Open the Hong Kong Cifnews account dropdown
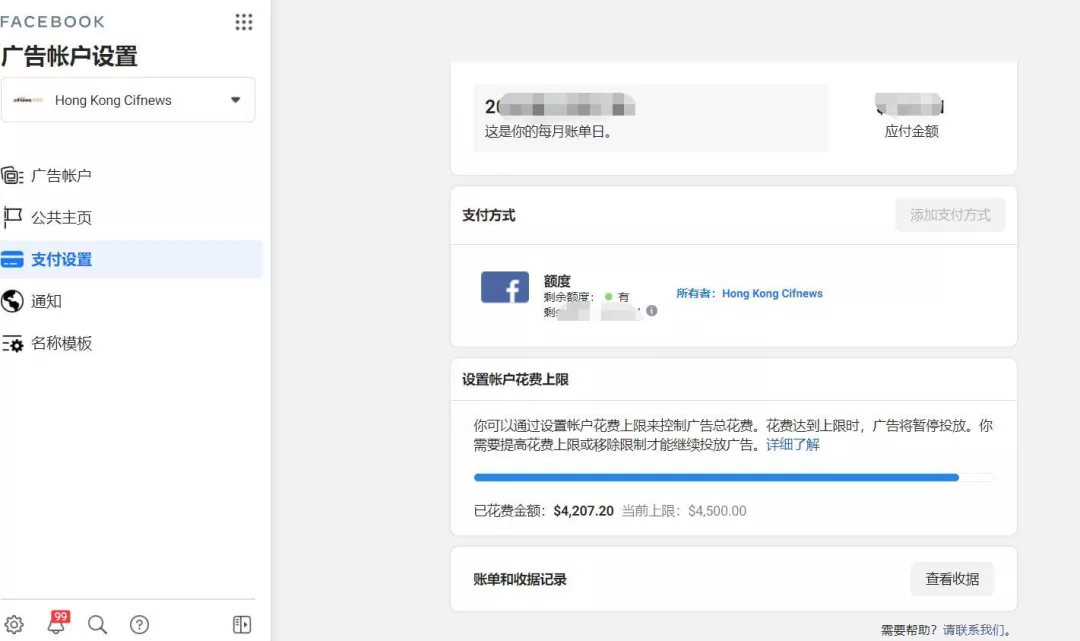 click(128, 100)
